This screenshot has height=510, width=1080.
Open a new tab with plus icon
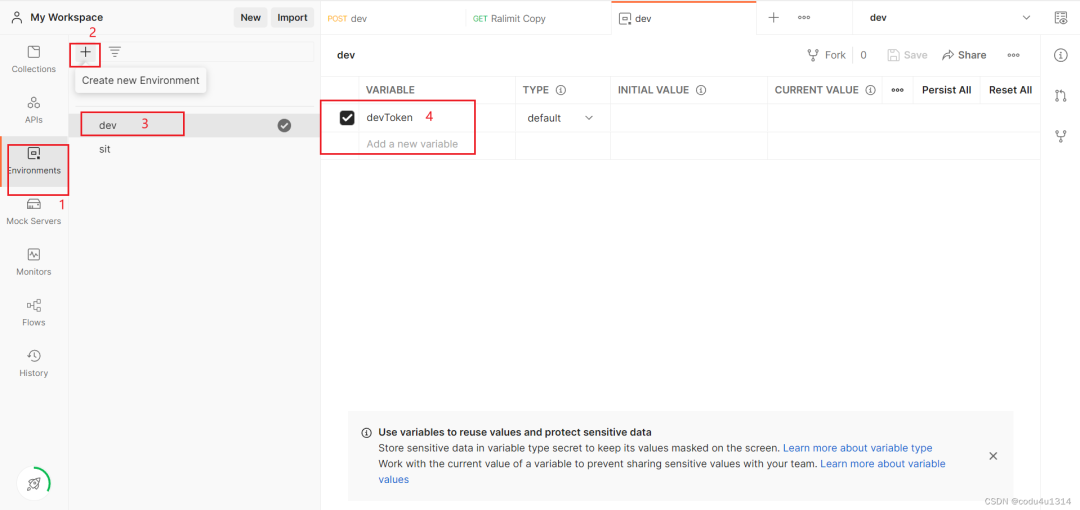(x=773, y=18)
